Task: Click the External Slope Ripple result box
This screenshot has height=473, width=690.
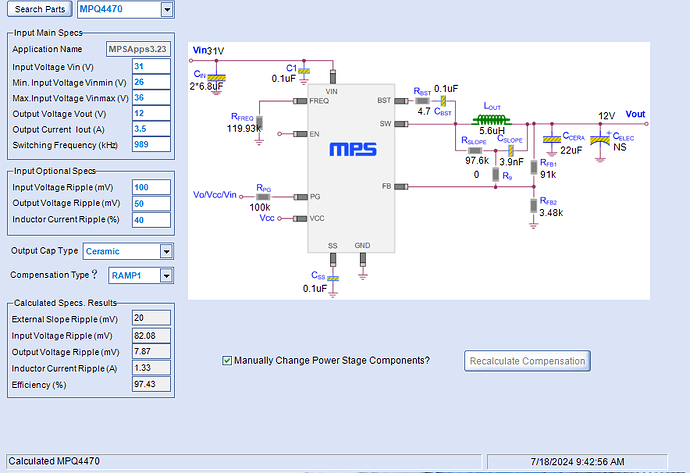Action: (x=151, y=318)
